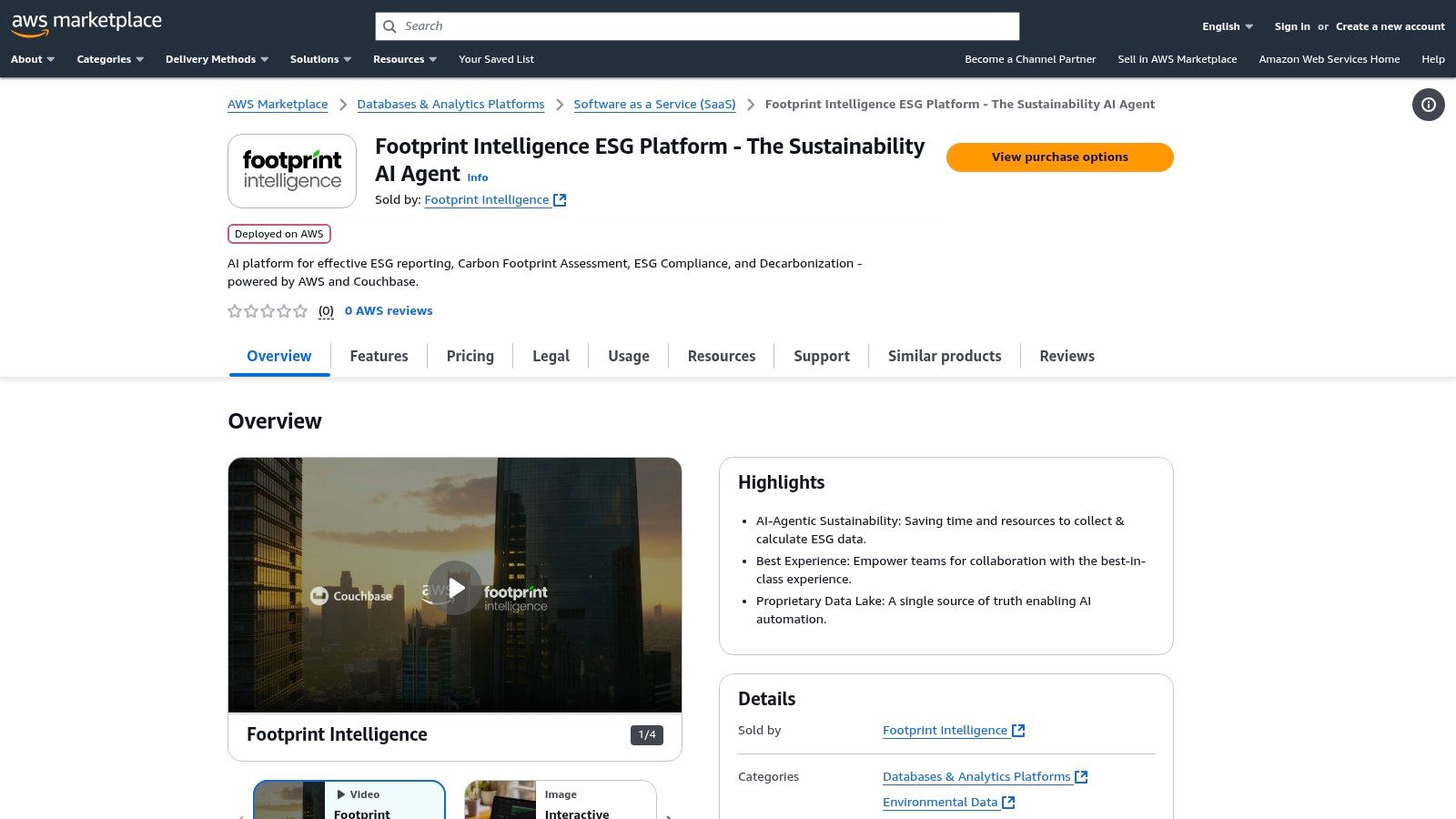This screenshot has width=1456, height=819.
Task: Select the Overview tab
Action: pos(279,356)
